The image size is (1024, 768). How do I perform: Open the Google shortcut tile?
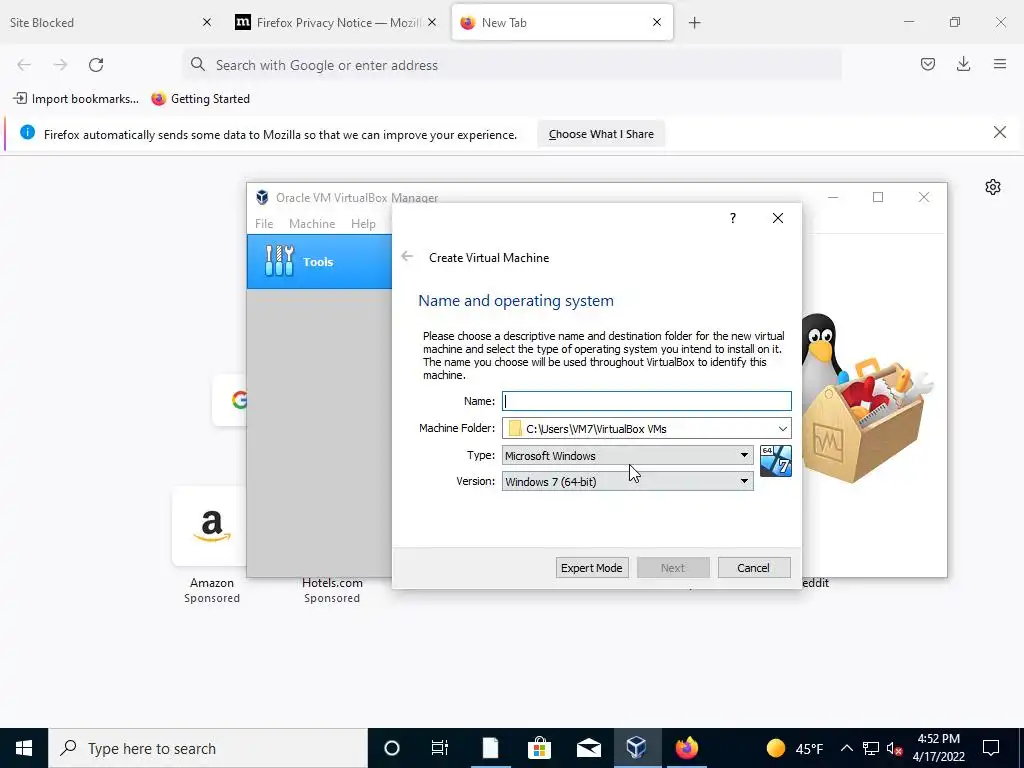pyautogui.click(x=230, y=400)
